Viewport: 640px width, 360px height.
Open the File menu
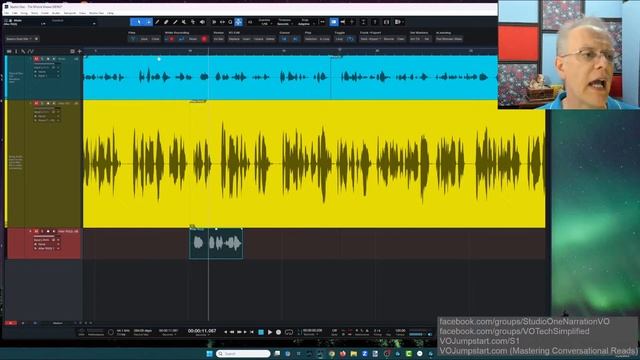pyautogui.click(x=6, y=13)
